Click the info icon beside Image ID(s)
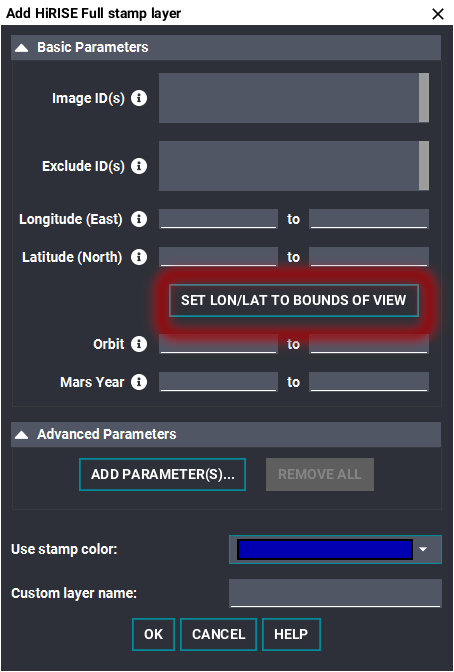This screenshot has width=454, height=672. click(138, 98)
